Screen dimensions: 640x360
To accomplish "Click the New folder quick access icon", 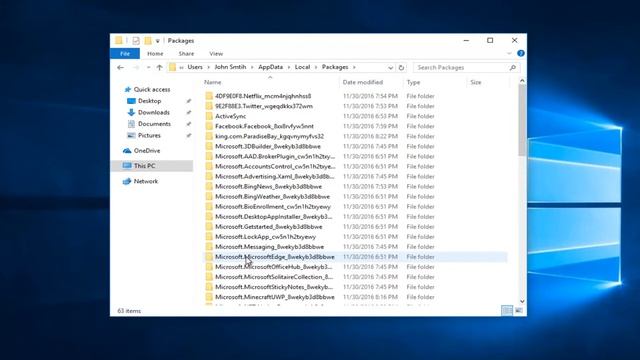I will pos(148,40).
